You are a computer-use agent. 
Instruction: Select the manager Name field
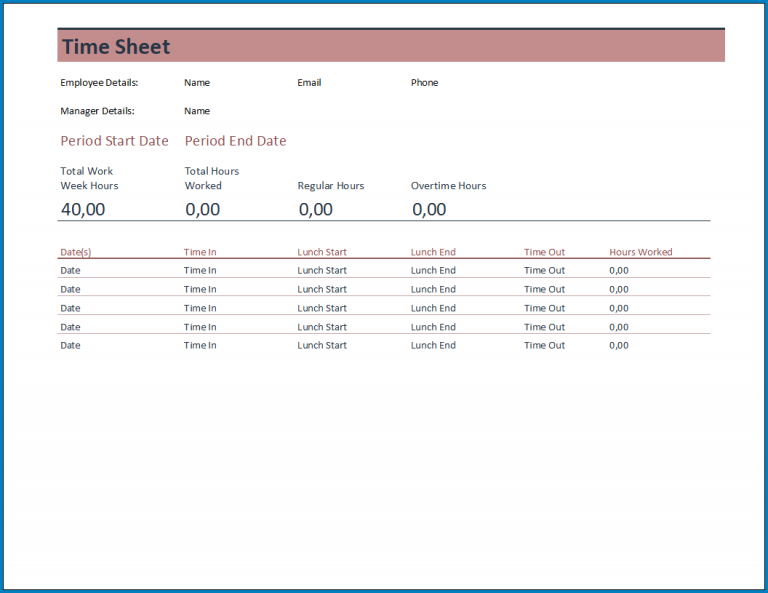pos(197,111)
